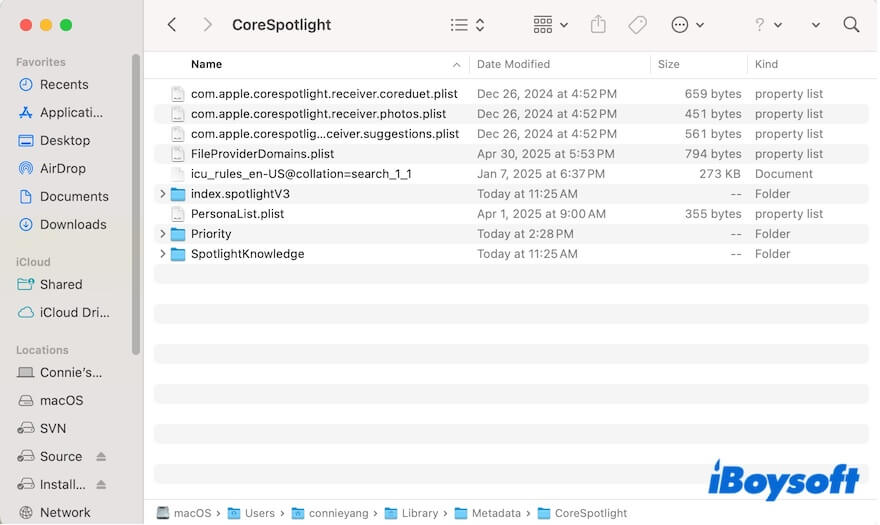The height and width of the screenshot is (525, 880).
Task: Click the Tags toolbar icon
Action: pyautogui.click(x=637, y=25)
